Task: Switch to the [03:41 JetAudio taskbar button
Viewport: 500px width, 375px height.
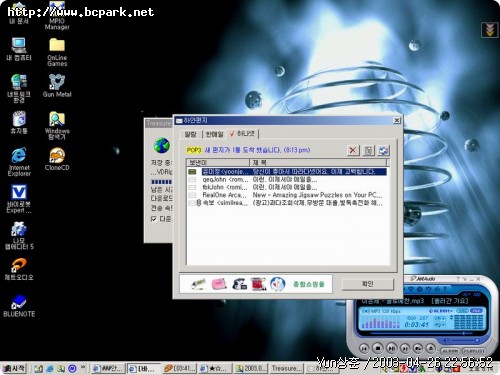Action: coord(180,368)
